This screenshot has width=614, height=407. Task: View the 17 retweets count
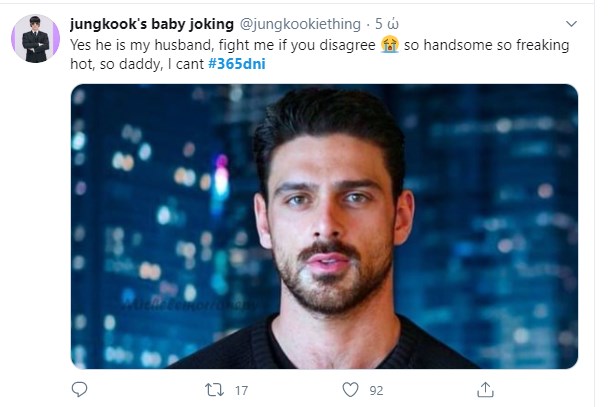tap(241, 390)
